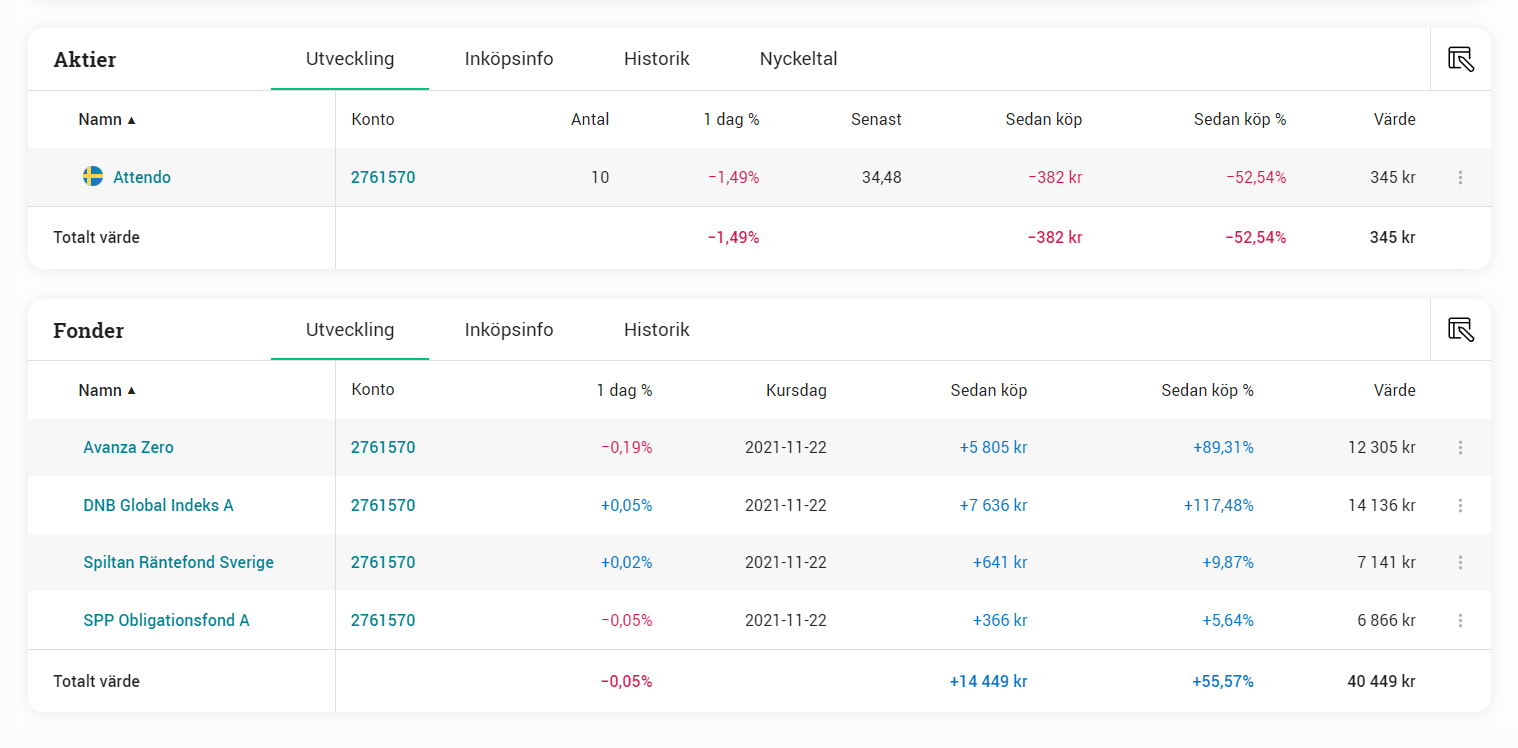Open SPP Obligationsfond A fund link
This screenshot has width=1518, height=748.
166,621
